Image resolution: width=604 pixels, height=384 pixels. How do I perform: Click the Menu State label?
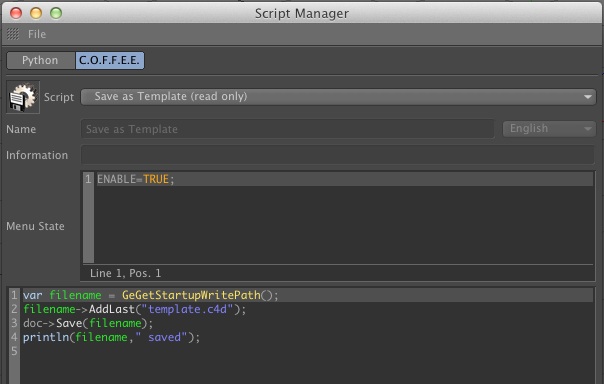pos(35,226)
